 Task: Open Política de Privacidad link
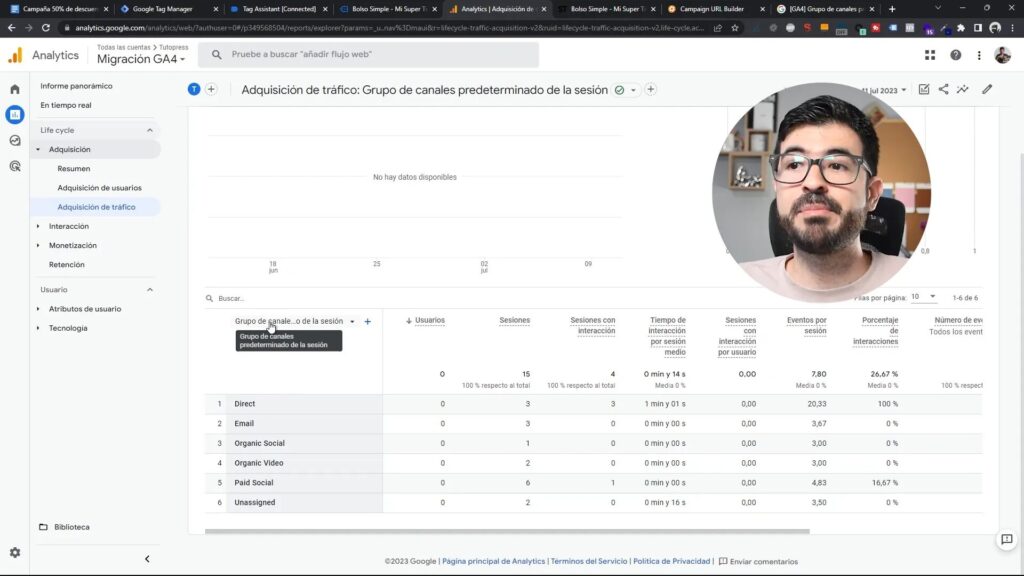(671, 562)
